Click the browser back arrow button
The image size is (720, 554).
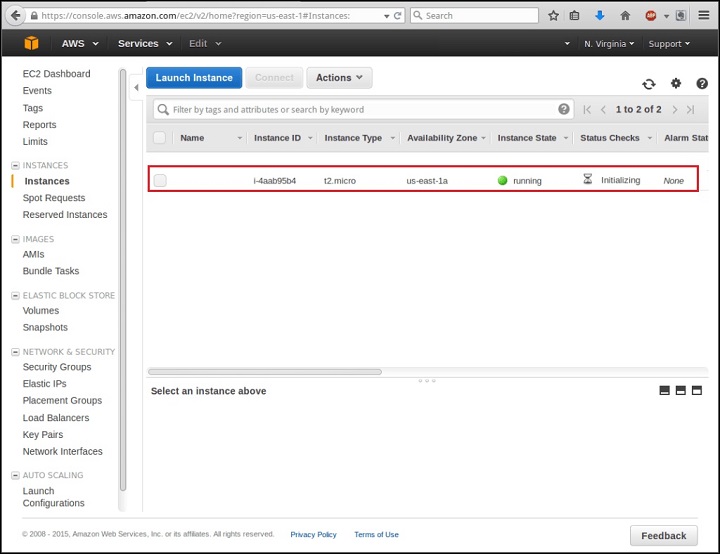(x=15, y=16)
